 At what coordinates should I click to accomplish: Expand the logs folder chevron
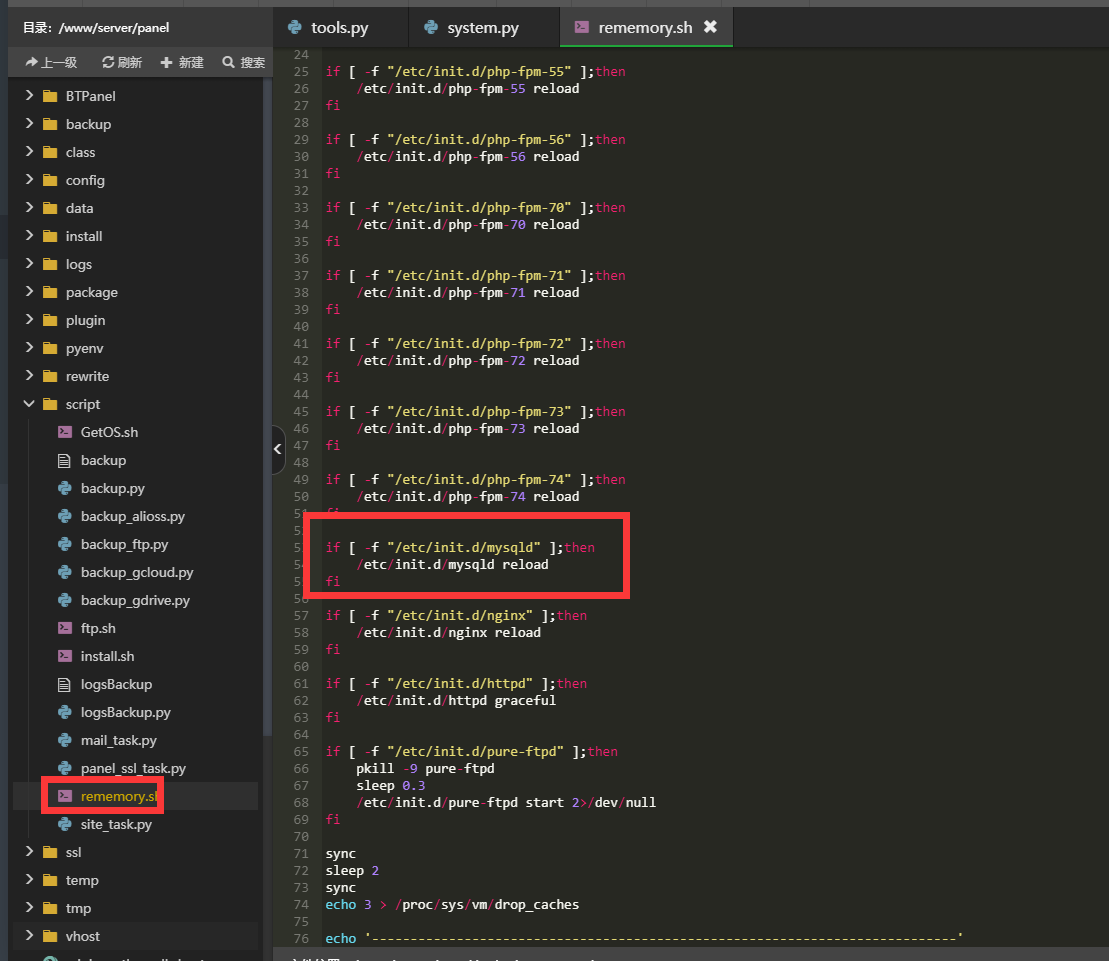[x=29, y=264]
